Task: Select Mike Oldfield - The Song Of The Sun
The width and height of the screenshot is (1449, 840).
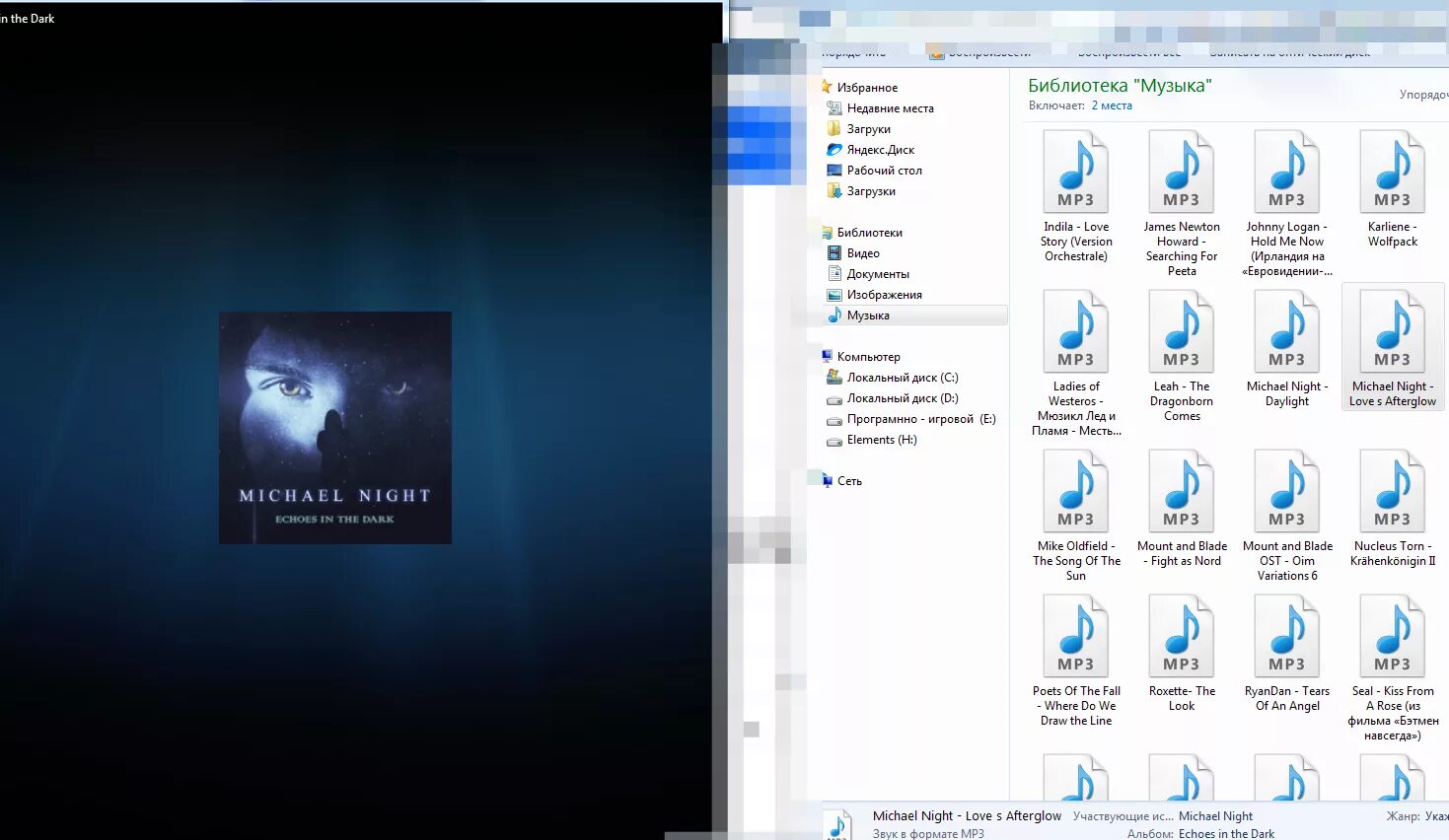Action: [1076, 515]
